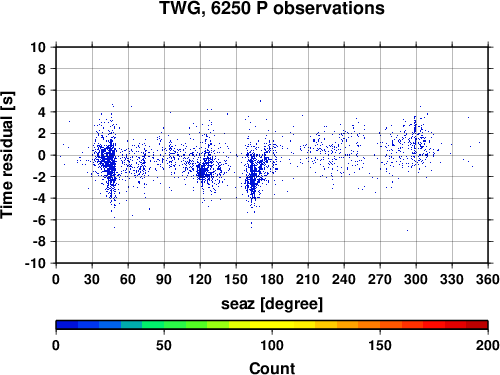Click y-axis tick label "-8"
Screen dimensions: 500x375
[39, 242]
